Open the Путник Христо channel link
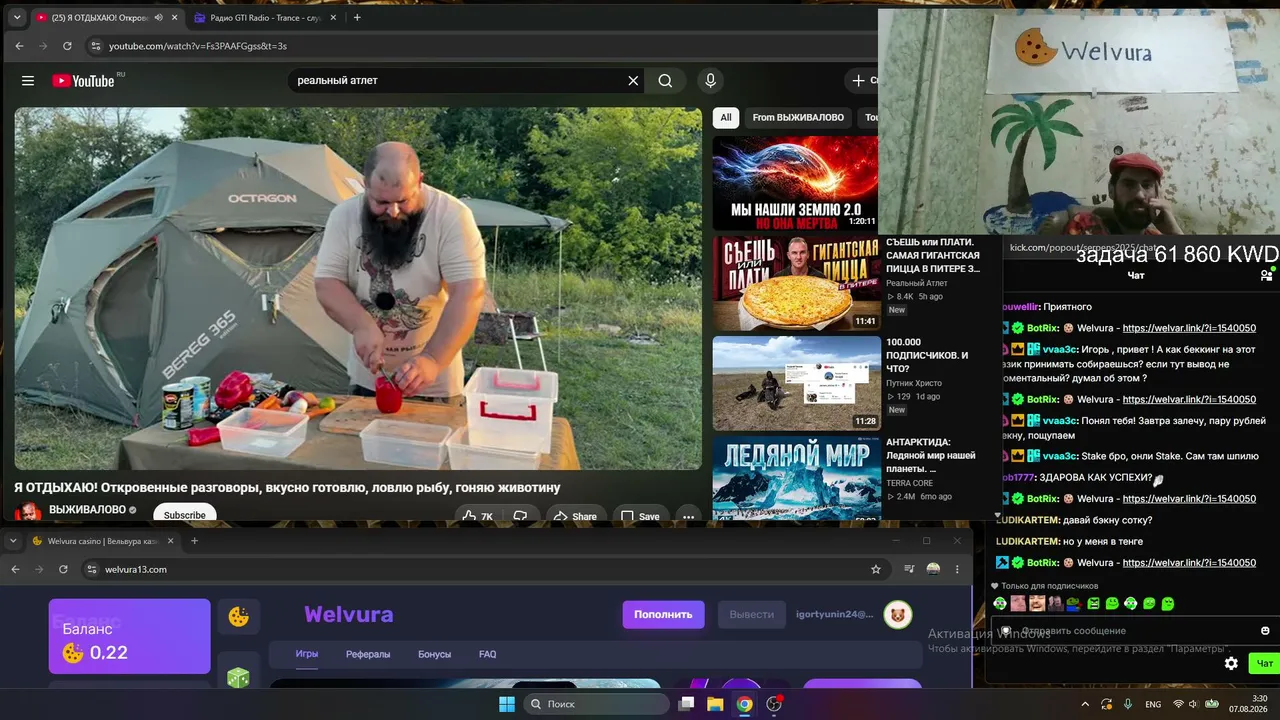The height and width of the screenshot is (720, 1280). click(914, 383)
